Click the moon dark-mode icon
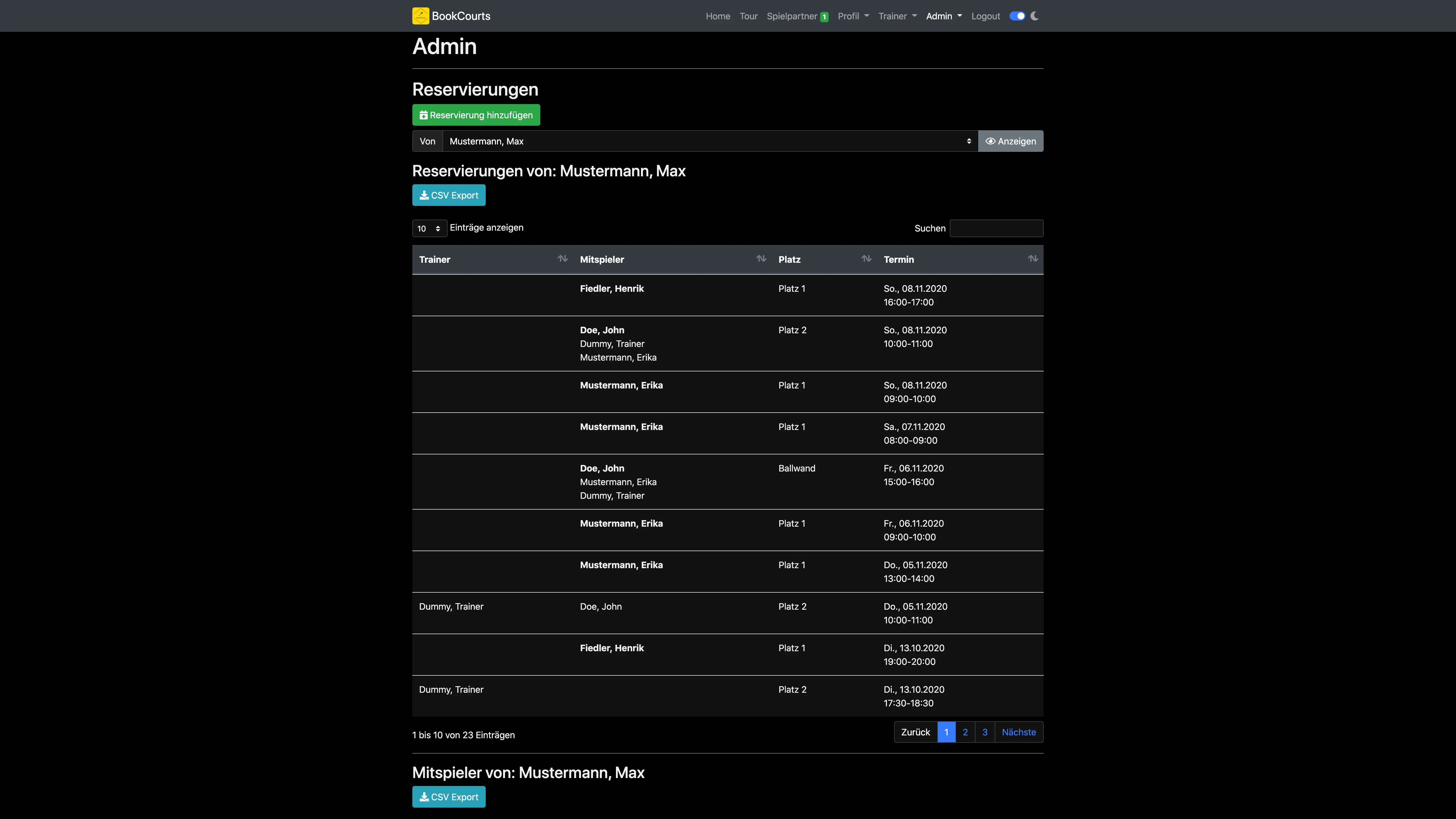Screen dimensions: 1456x819 (1034, 16)
